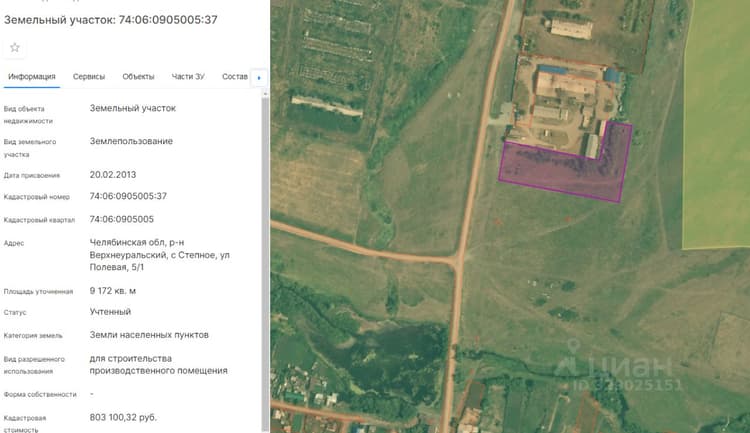Switch to the Объекты tab
Image resolution: width=750 pixels, height=433 pixels.
click(x=138, y=77)
